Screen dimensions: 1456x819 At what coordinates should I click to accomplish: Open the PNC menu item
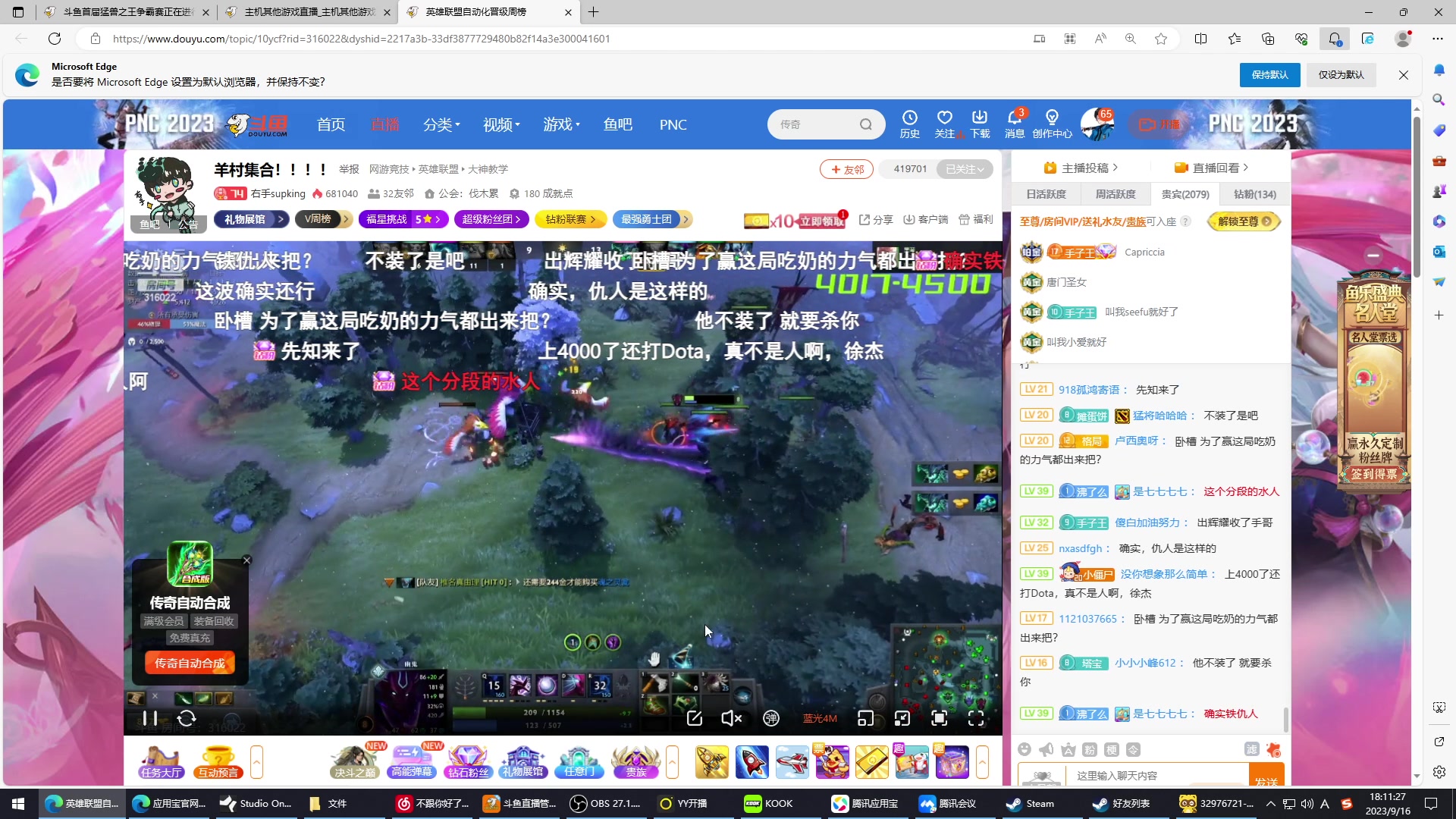click(673, 124)
